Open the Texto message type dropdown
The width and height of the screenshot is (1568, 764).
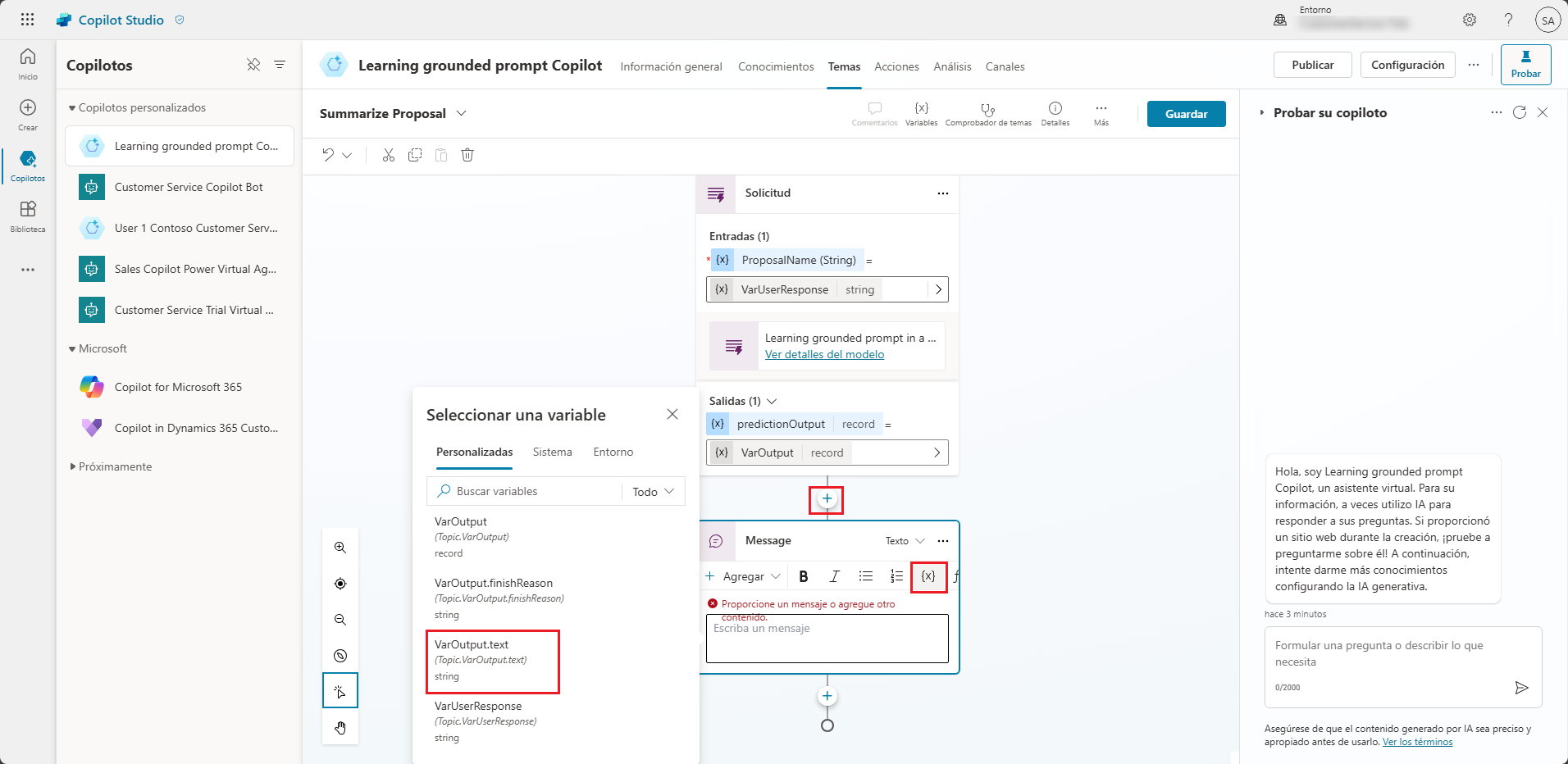coord(905,541)
